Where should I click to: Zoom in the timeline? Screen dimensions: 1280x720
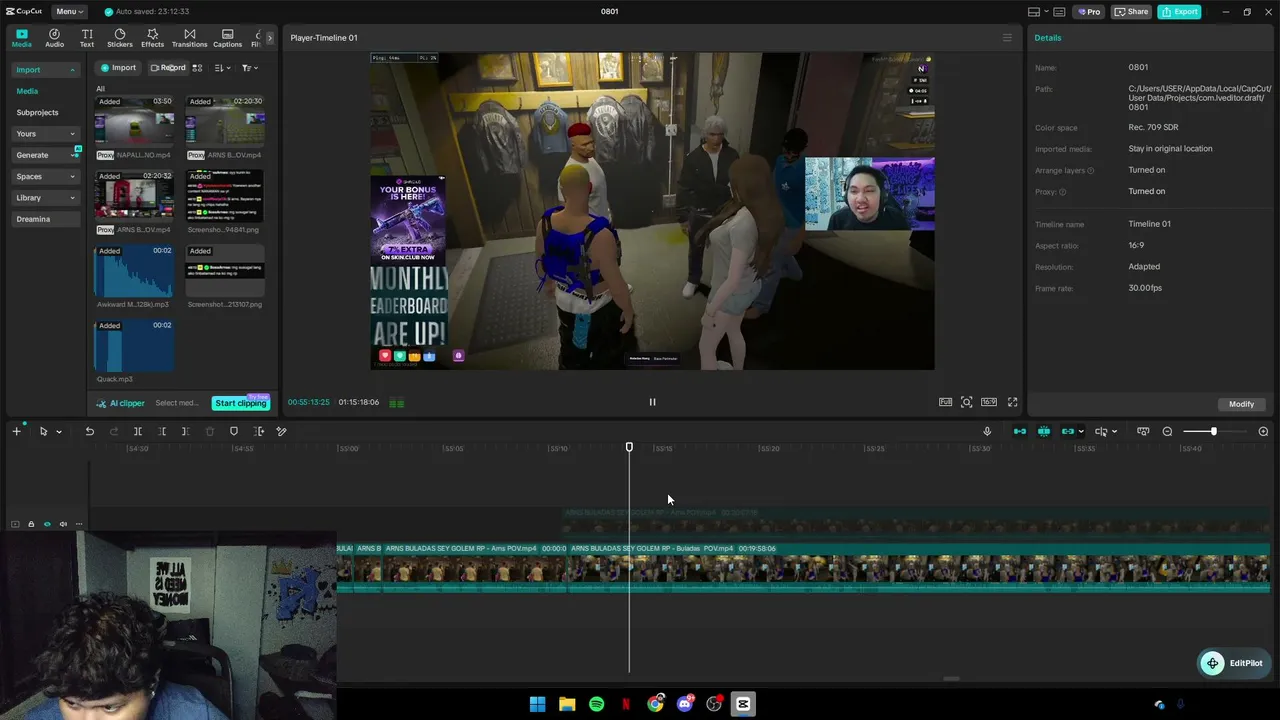click(1263, 431)
